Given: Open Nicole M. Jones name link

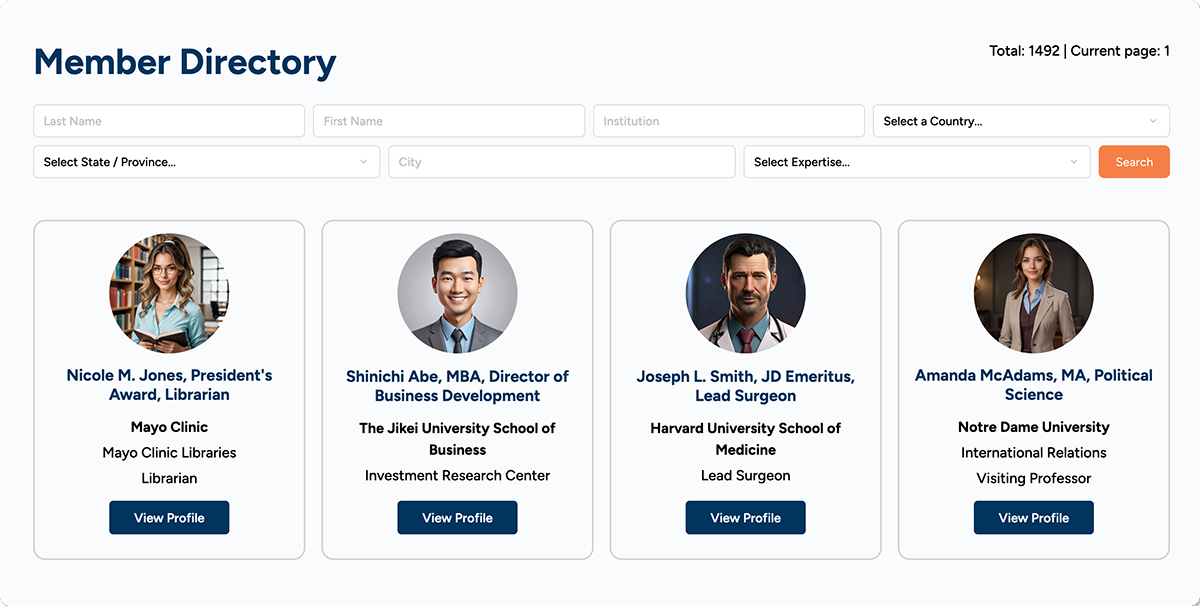Looking at the screenshot, I should pyautogui.click(x=169, y=385).
